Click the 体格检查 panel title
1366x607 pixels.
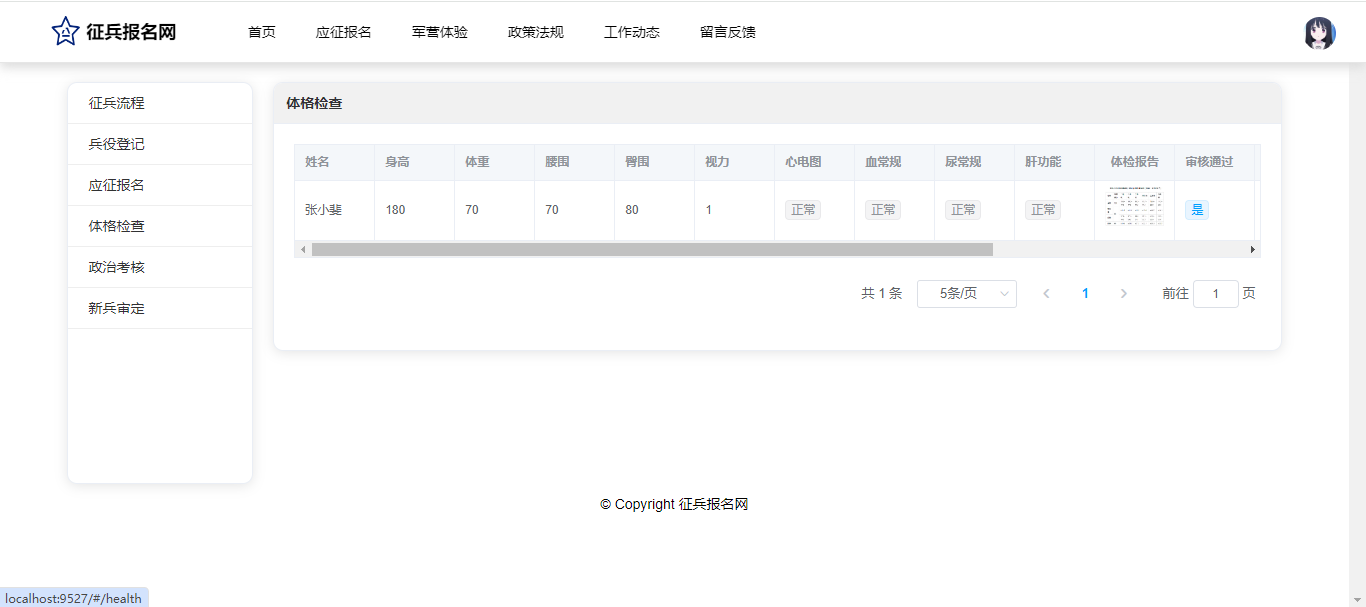click(x=314, y=103)
